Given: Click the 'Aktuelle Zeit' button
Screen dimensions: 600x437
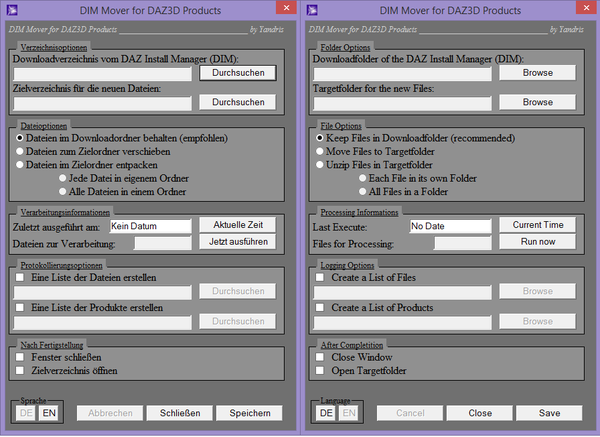Looking at the screenshot, I should coord(238,225).
